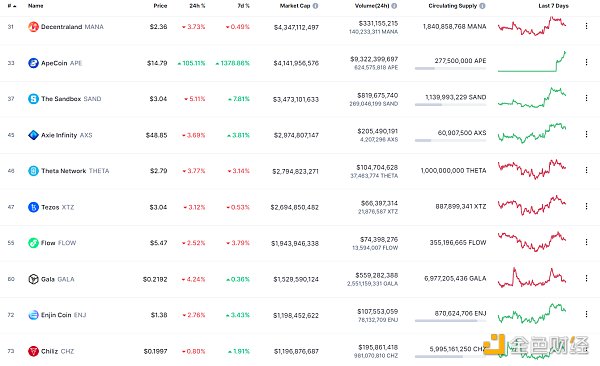Viewport: 600px width, 366px height.
Task: Click the Decentraland MANA coin logo
Action: point(33,27)
